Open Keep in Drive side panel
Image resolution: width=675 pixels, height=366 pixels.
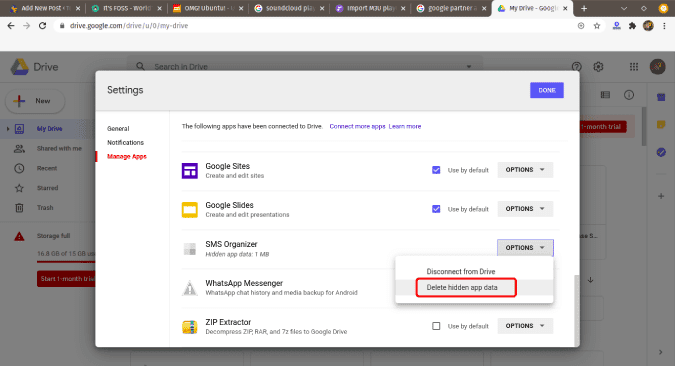[x=661, y=124]
